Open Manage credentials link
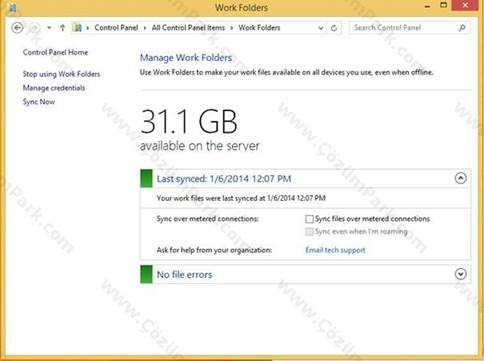The image size is (484, 361). click(x=54, y=88)
